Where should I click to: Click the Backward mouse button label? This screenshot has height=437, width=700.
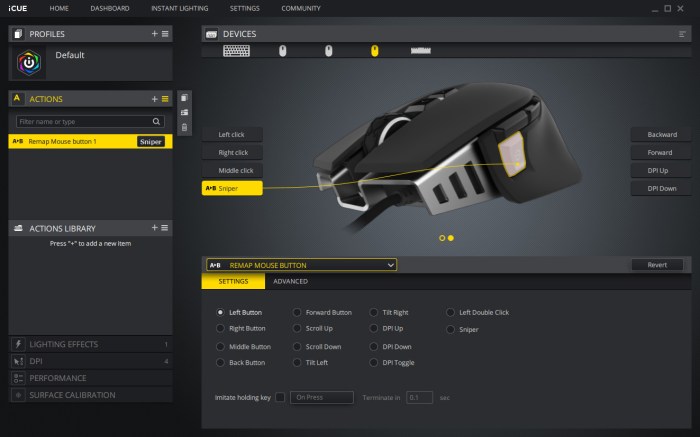coord(661,134)
